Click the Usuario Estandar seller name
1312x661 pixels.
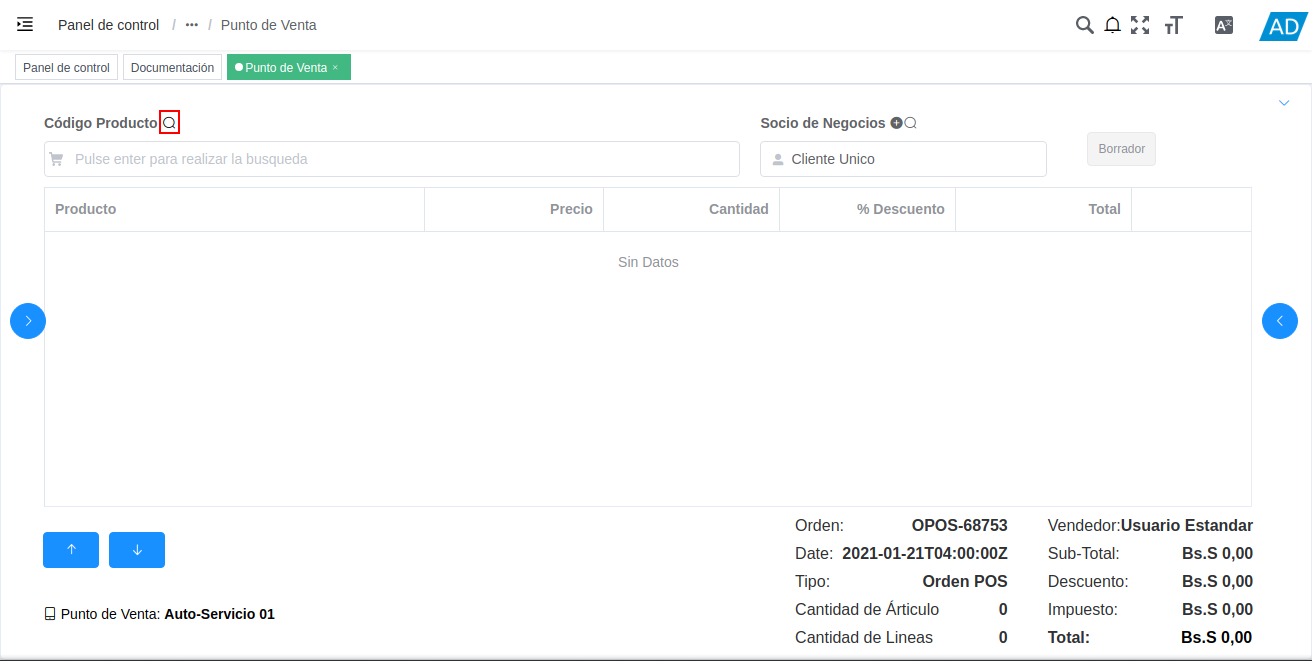point(1187,525)
